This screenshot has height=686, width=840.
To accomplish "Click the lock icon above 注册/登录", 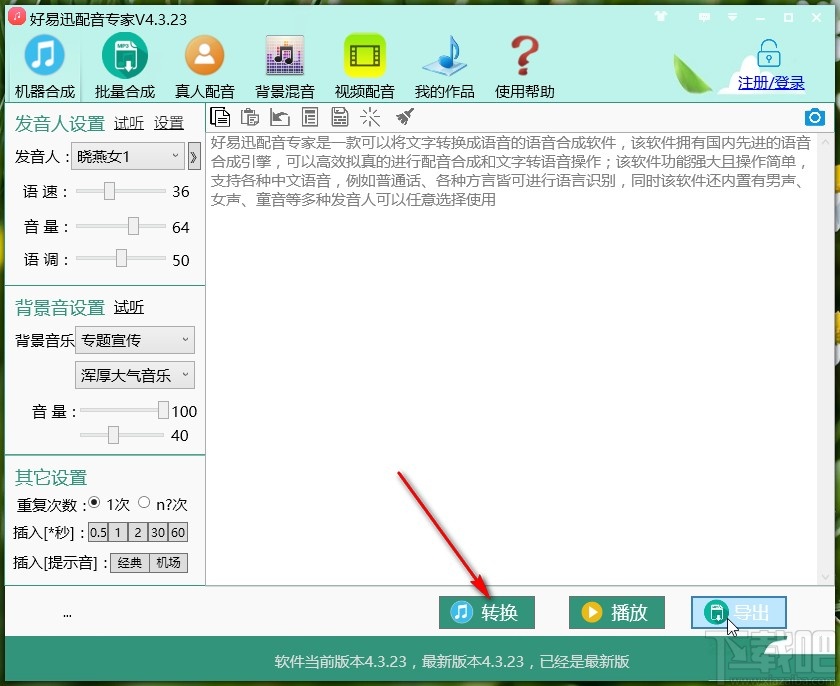I will pos(769,54).
